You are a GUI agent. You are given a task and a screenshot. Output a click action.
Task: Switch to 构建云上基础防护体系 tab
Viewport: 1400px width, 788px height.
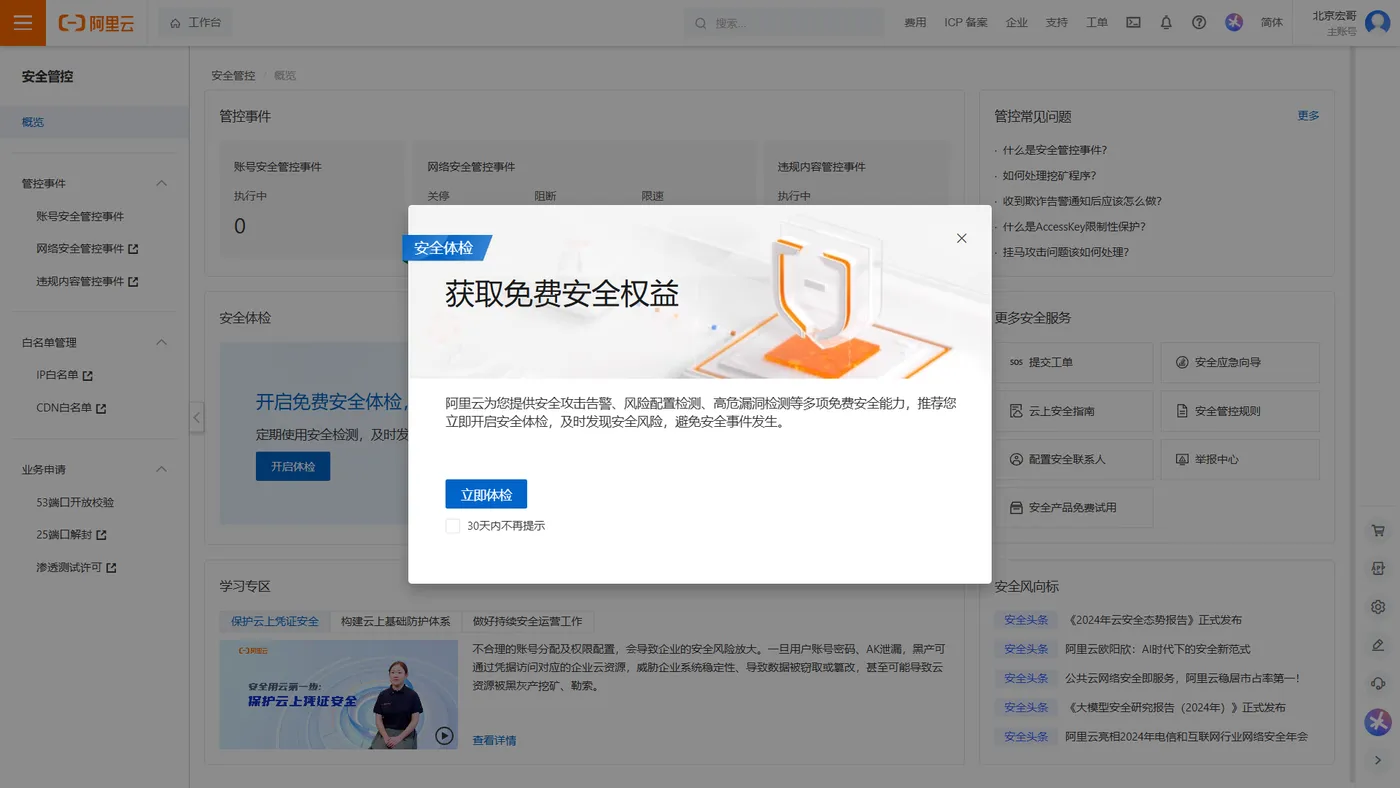coord(395,621)
